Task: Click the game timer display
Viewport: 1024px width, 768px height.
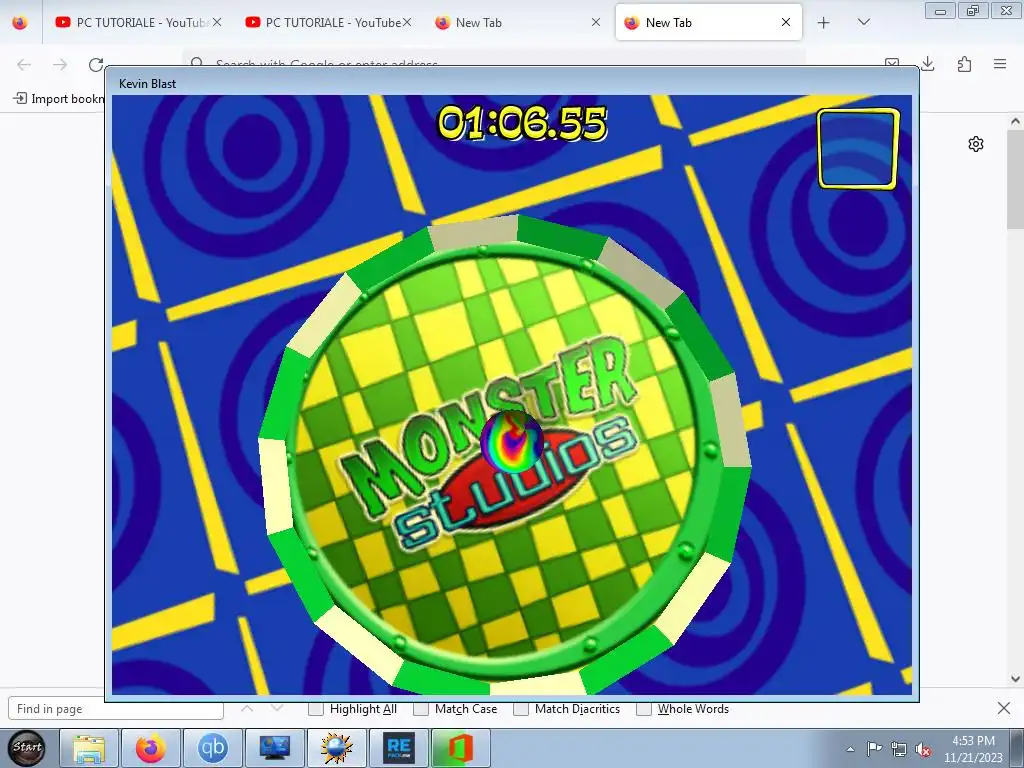Action: click(x=522, y=123)
